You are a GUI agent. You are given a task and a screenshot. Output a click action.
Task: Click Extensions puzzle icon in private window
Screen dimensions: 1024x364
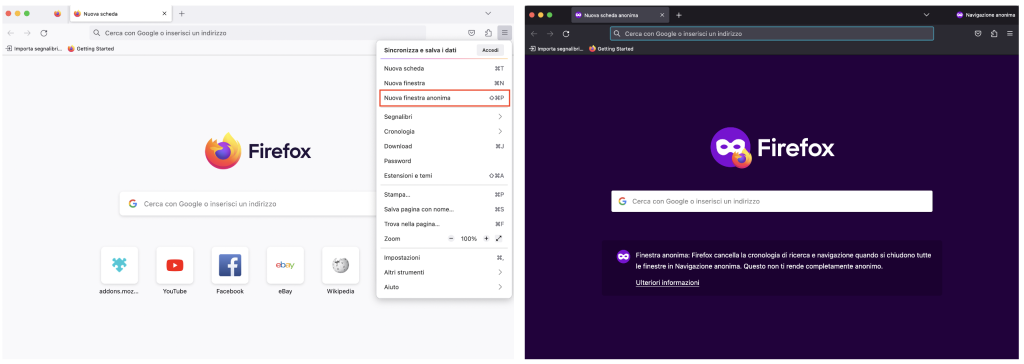994,33
